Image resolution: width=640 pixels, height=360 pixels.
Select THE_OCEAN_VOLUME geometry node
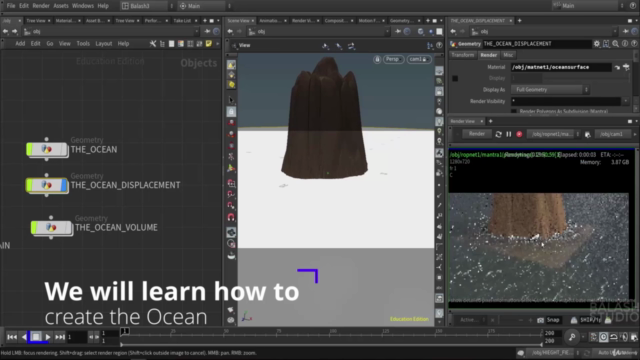coord(51,227)
